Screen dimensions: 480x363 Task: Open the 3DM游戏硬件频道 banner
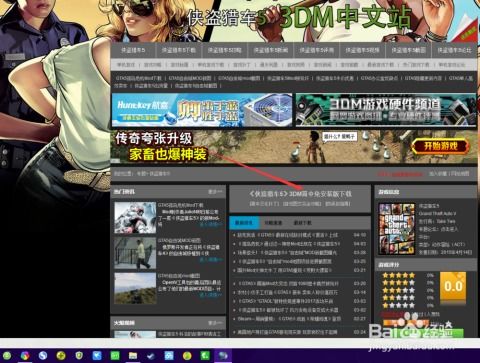click(386, 110)
